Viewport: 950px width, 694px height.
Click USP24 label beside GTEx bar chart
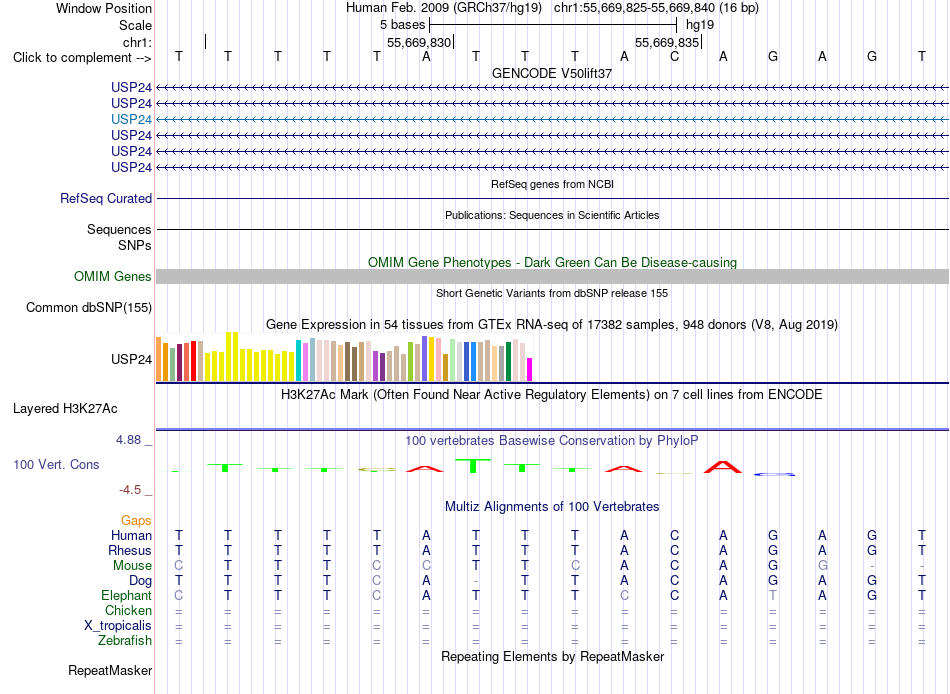(x=131, y=359)
